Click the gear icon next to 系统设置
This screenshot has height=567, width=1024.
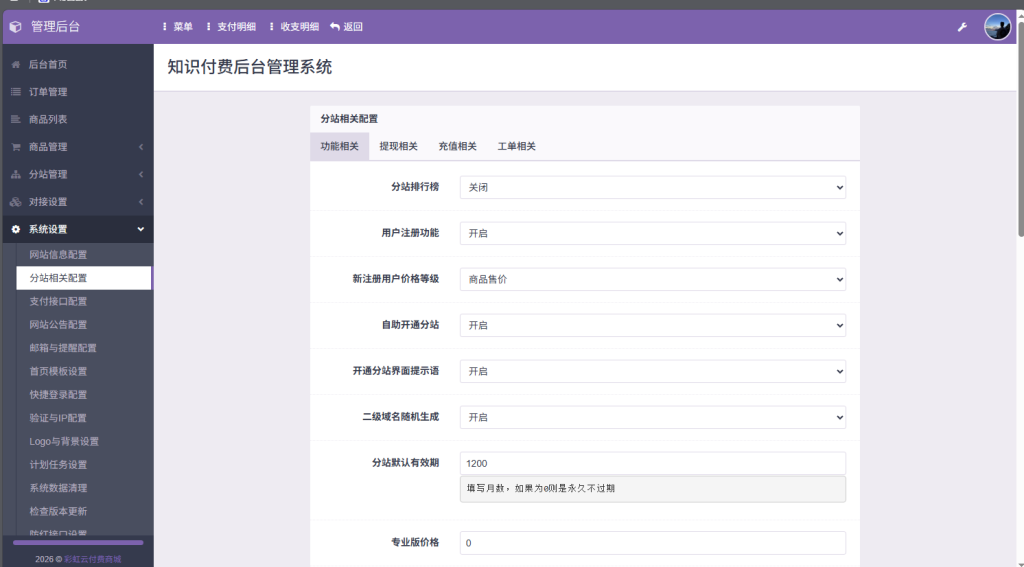tap(16, 229)
